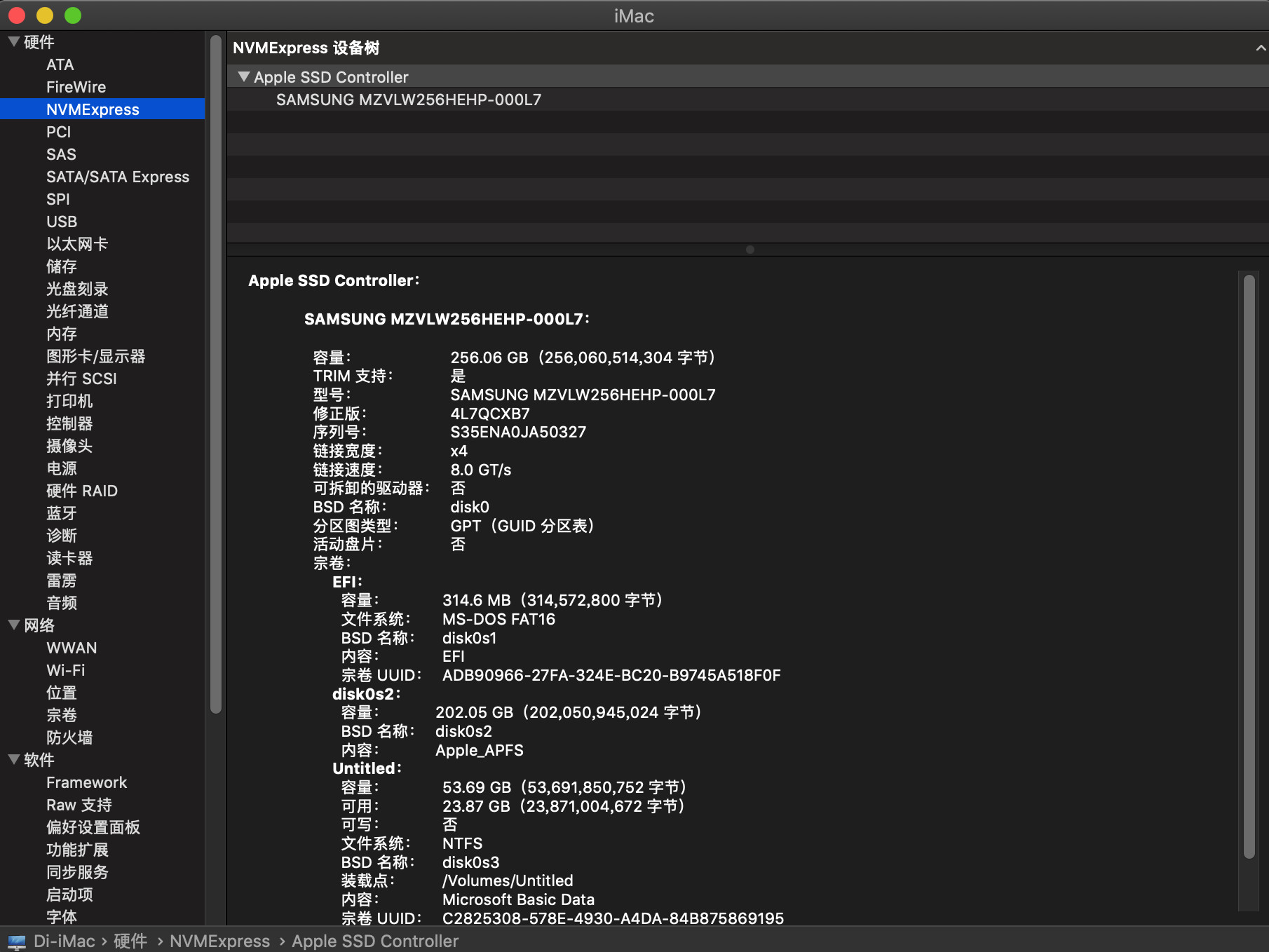This screenshot has height=952, width=1269.
Task: Open the 储存 category
Action: 62,266
